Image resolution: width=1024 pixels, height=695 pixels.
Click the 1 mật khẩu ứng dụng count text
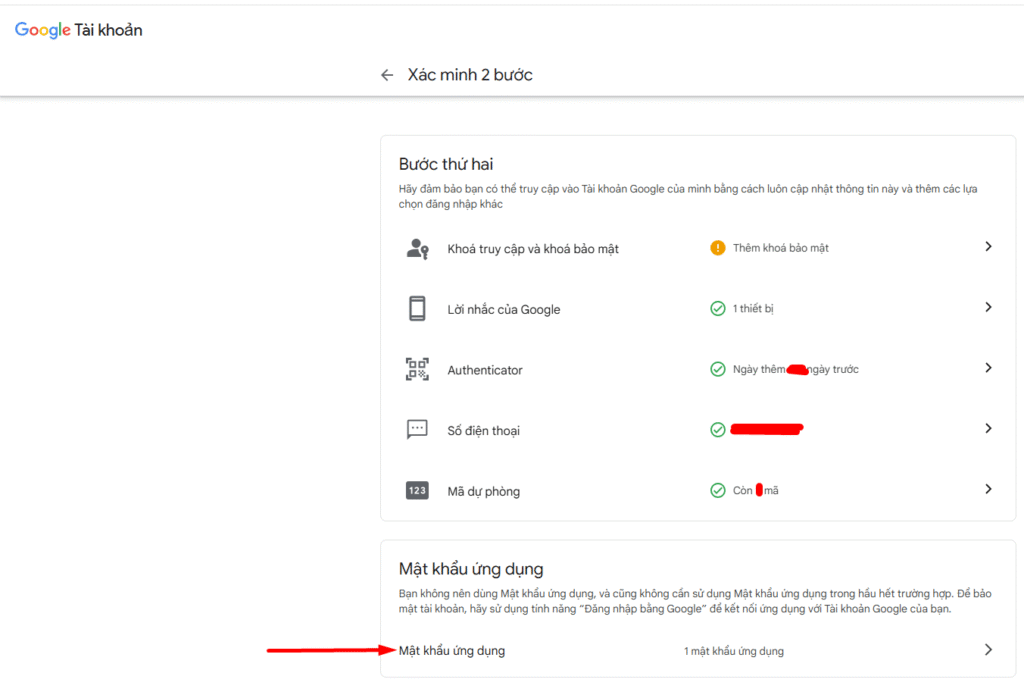click(733, 651)
